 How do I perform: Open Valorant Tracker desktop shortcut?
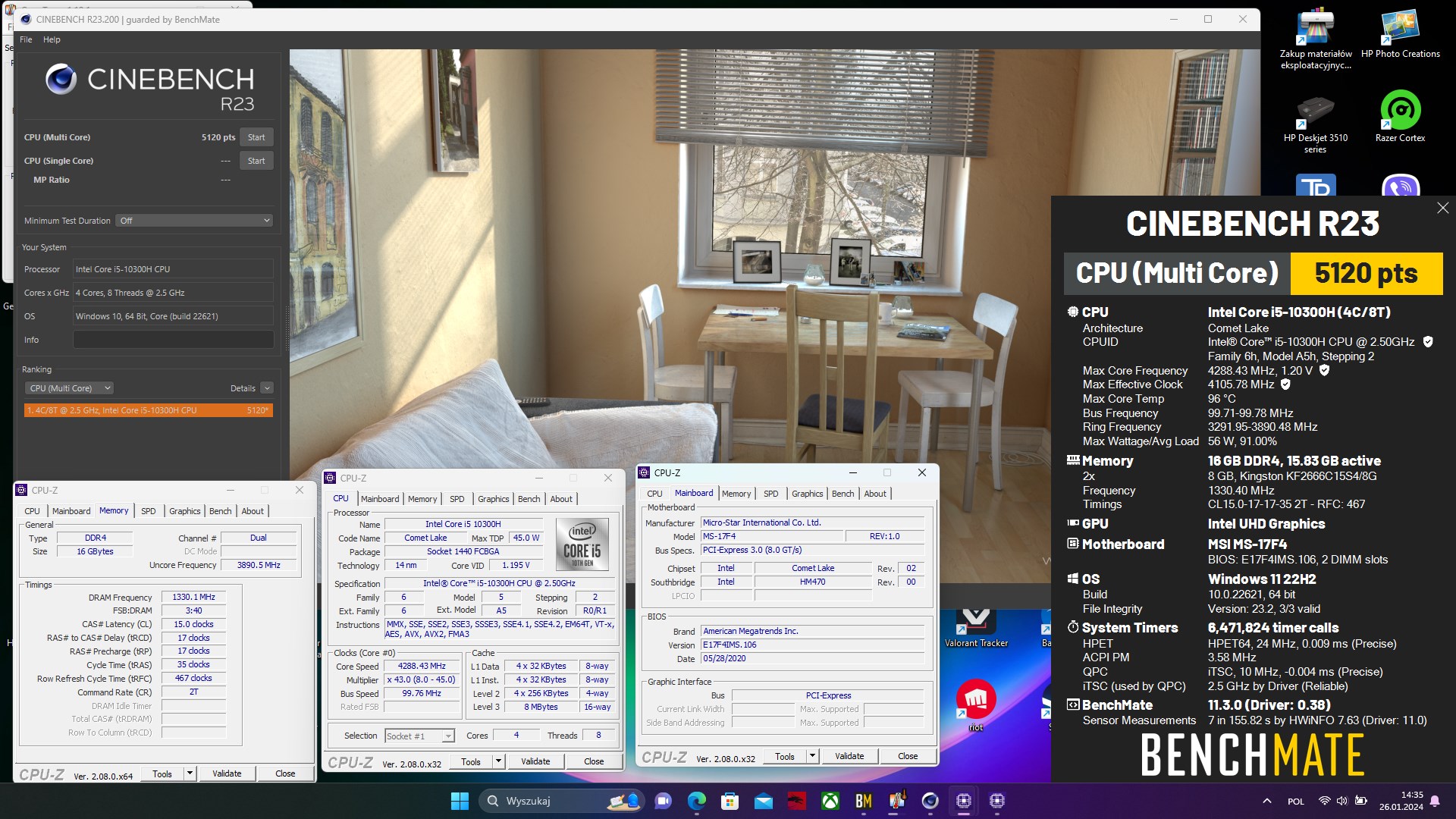point(976,629)
